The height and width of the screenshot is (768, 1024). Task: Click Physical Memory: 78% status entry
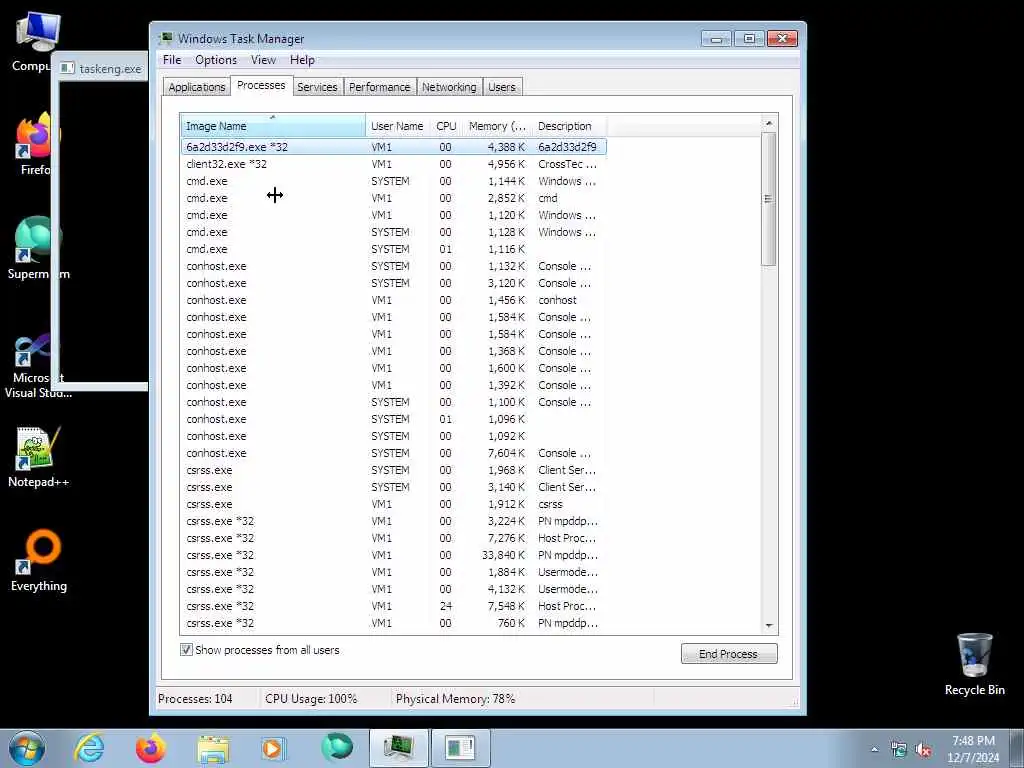455,698
